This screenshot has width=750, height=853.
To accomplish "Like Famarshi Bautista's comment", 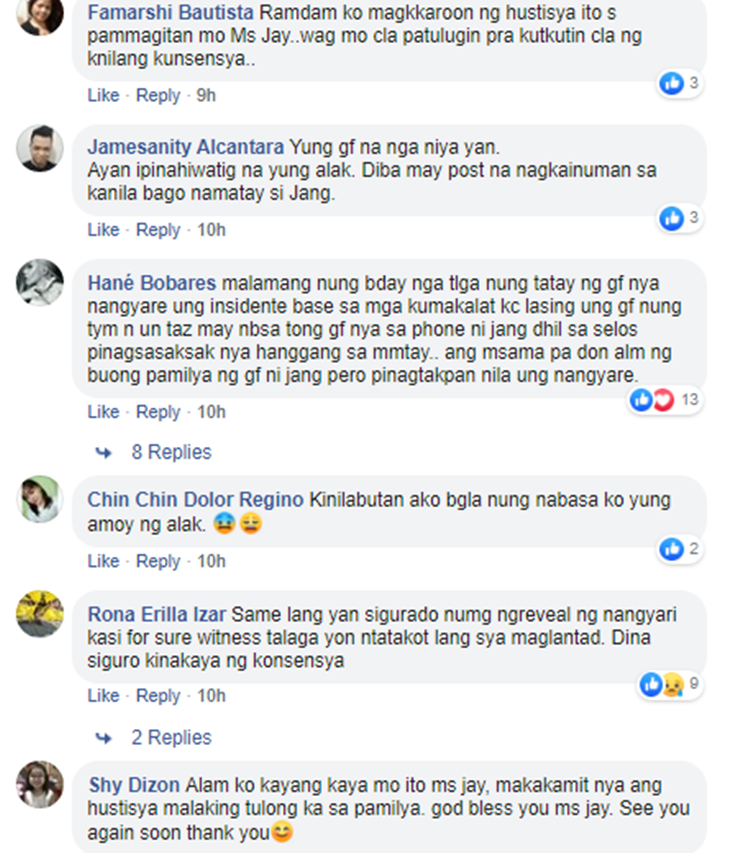I will click(x=103, y=95).
